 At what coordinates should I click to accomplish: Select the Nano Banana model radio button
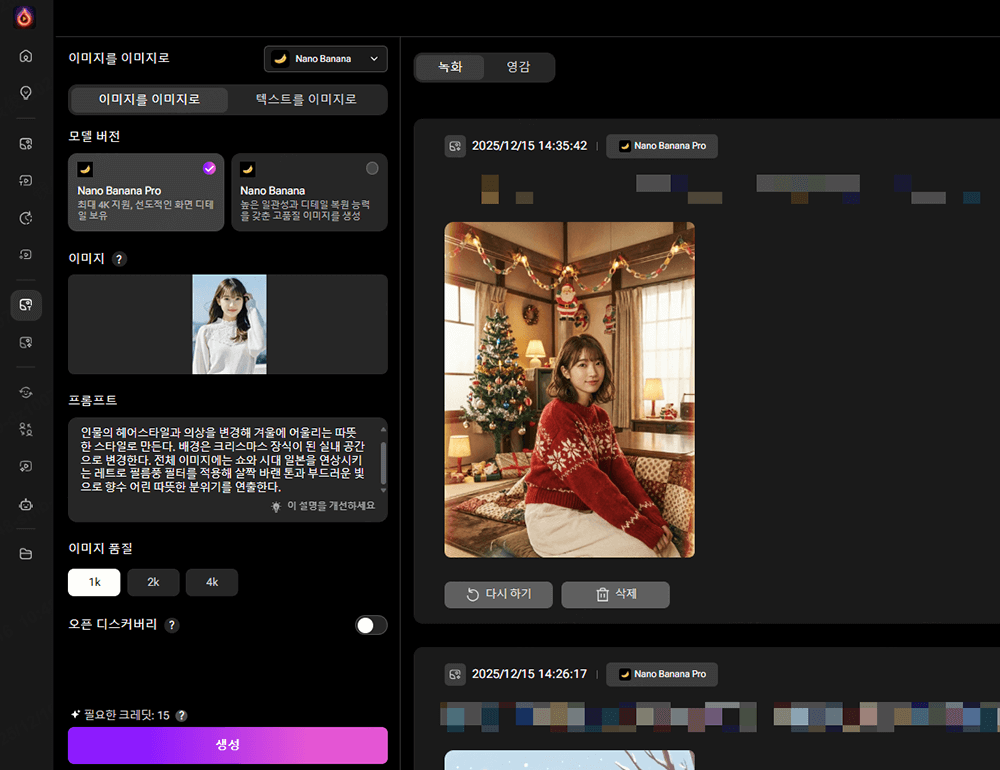coord(372,168)
